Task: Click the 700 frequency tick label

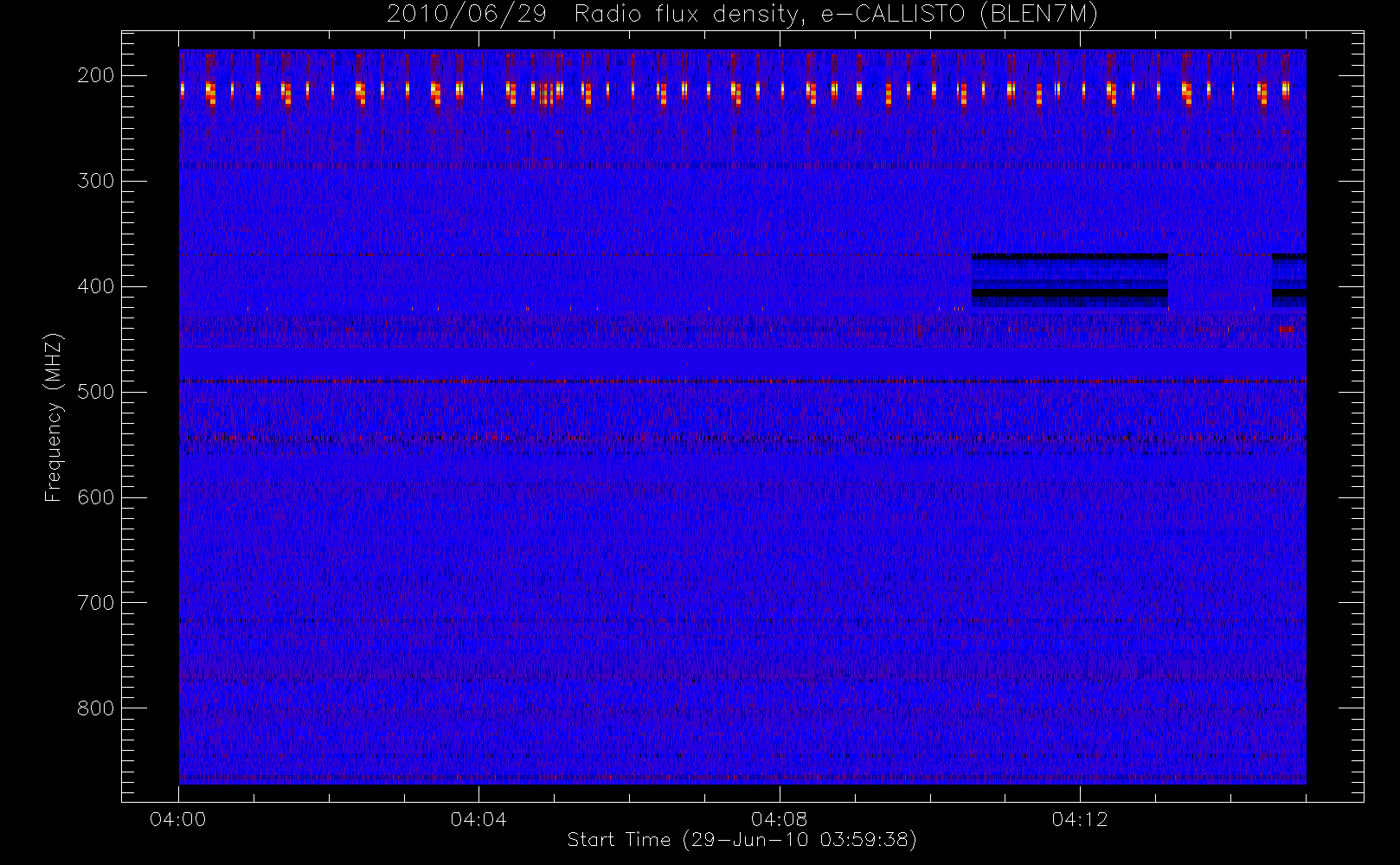Action: pyautogui.click(x=96, y=603)
